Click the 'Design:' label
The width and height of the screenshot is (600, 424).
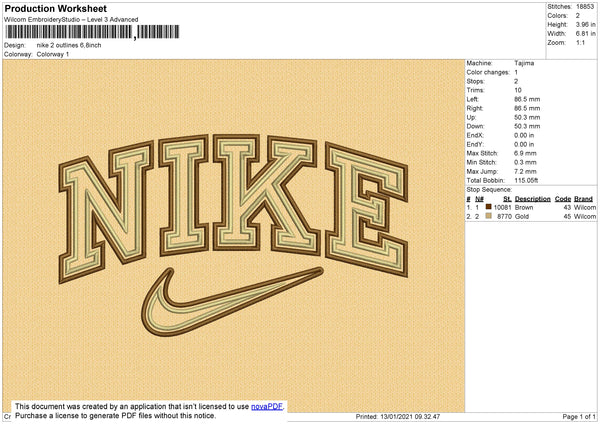coord(15,45)
